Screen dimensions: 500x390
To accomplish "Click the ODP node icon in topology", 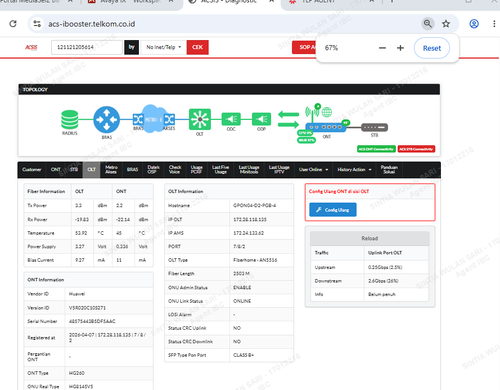I will point(261,119).
